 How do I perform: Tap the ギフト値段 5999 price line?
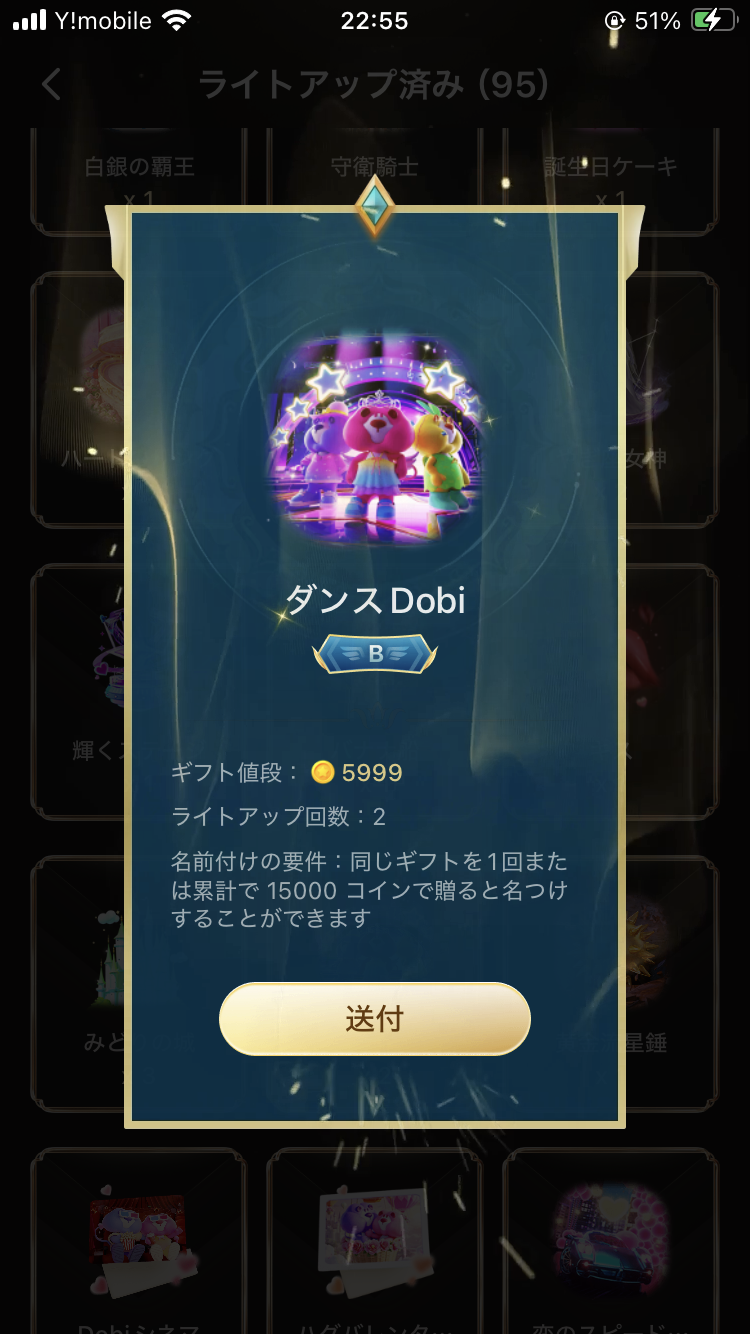point(287,772)
